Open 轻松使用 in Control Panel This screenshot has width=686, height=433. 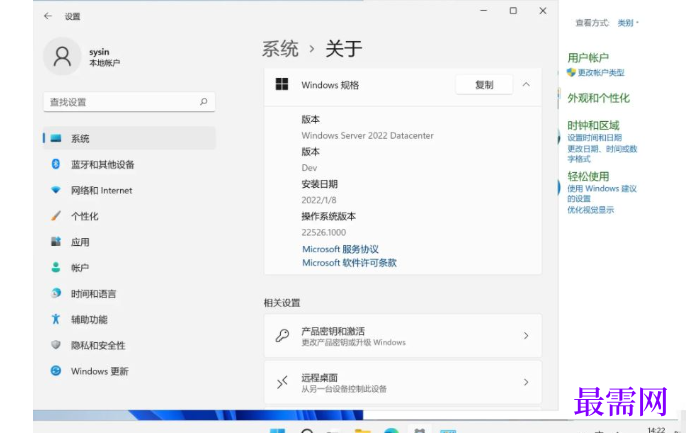pos(588,176)
